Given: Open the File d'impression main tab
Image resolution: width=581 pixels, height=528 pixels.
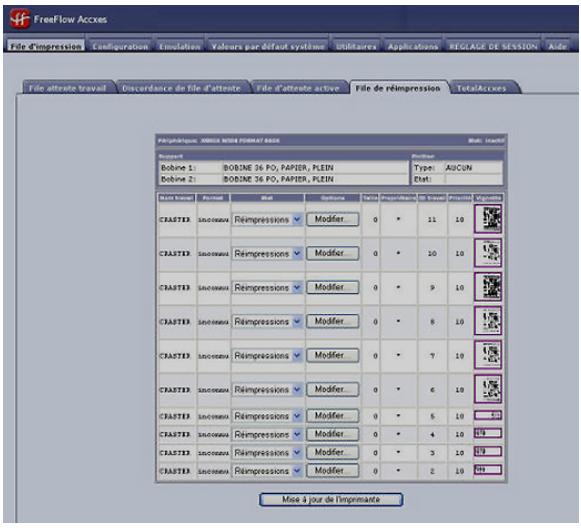Looking at the screenshot, I should click(x=46, y=46).
